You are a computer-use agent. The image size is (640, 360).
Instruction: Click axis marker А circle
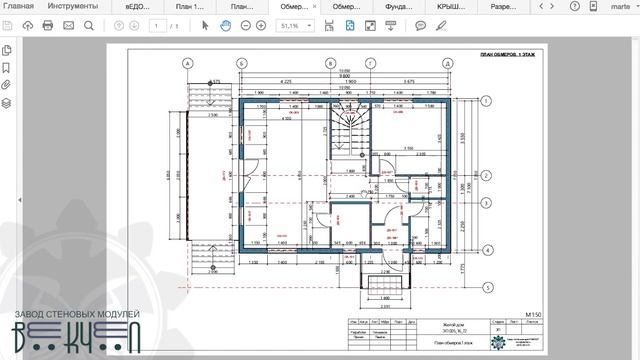[187, 64]
